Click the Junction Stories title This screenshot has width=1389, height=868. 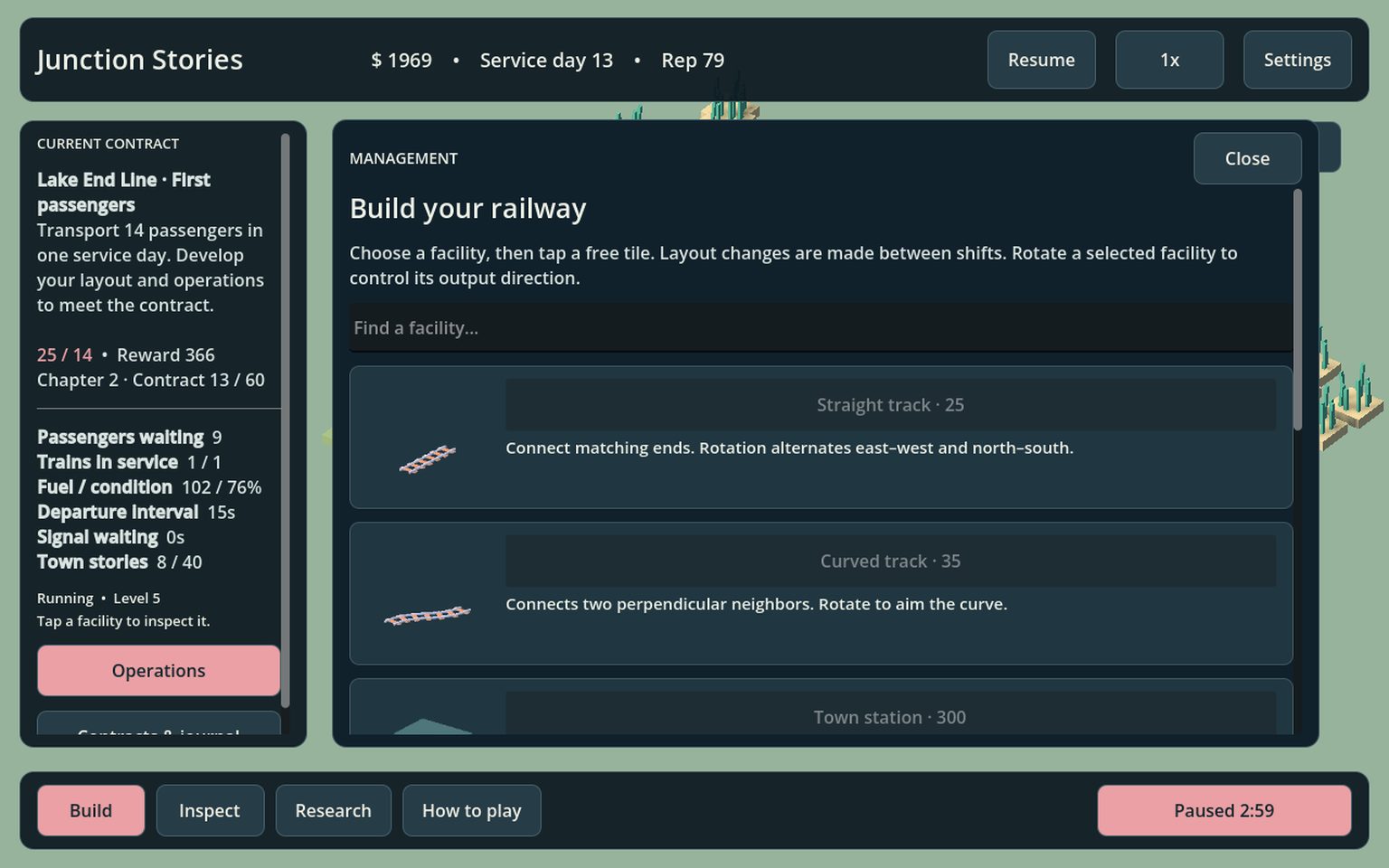[x=139, y=60]
